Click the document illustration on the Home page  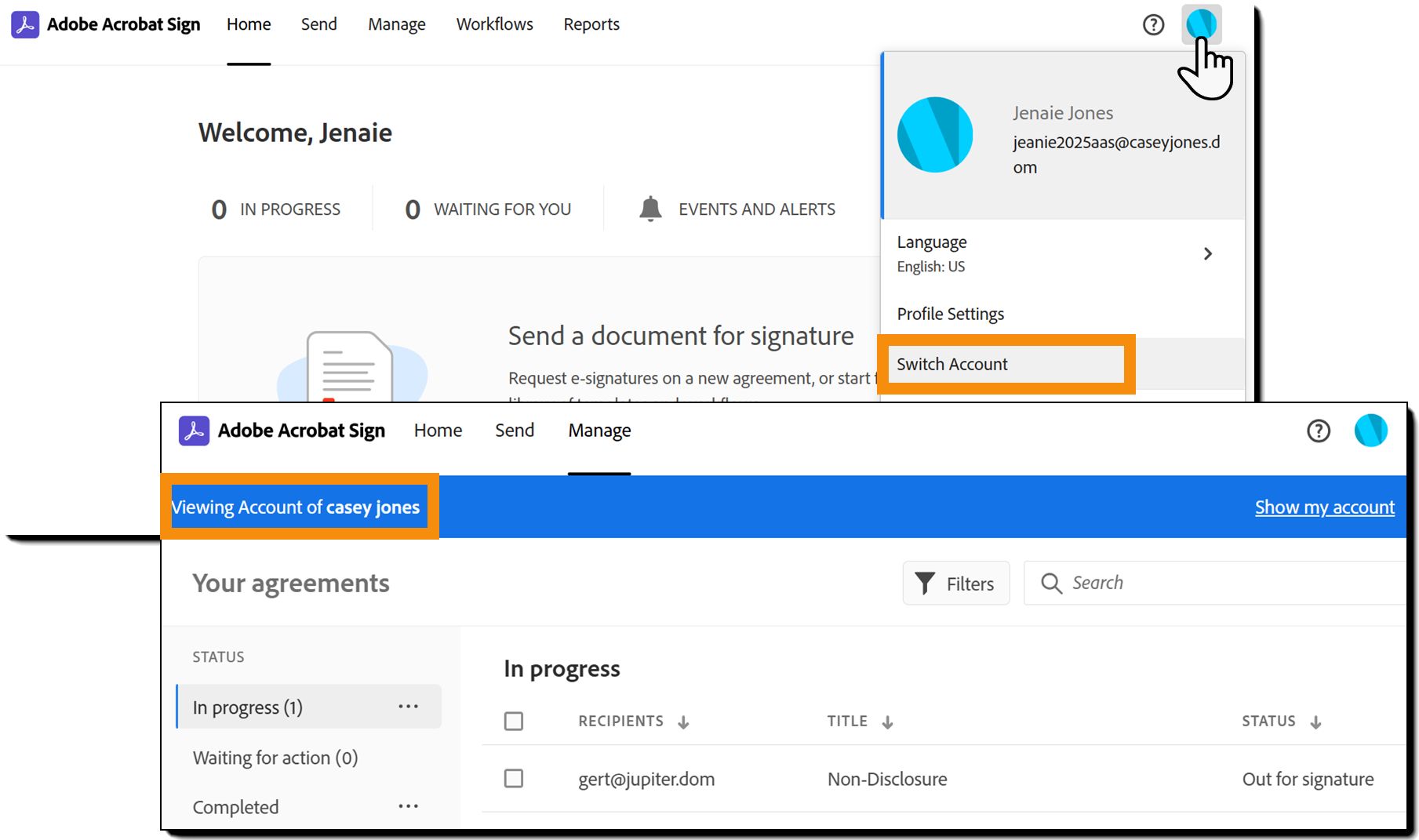pyautogui.click(x=350, y=366)
